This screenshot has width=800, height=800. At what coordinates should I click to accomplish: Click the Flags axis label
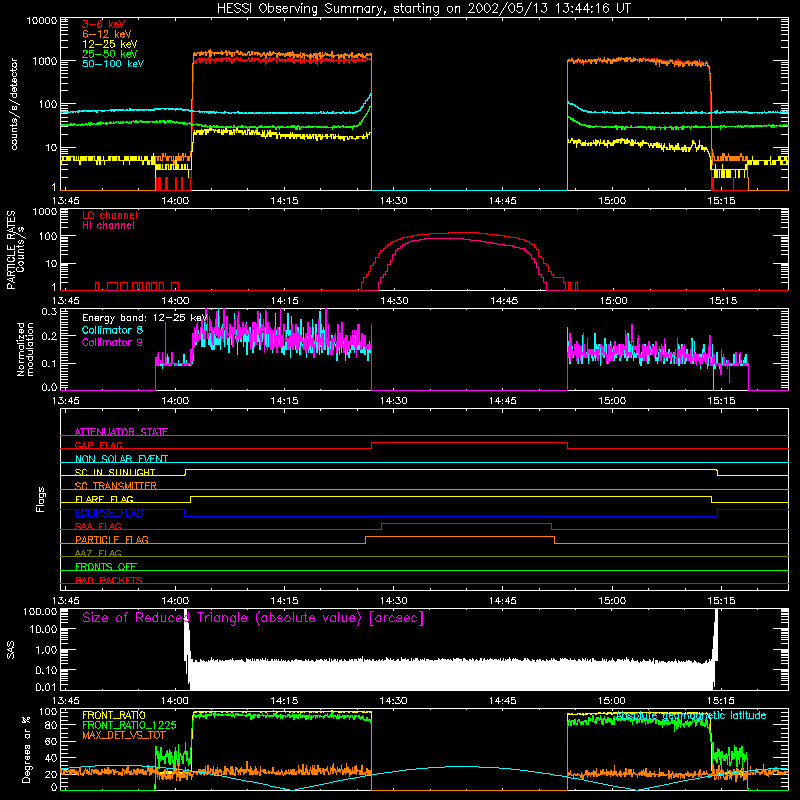coord(41,499)
